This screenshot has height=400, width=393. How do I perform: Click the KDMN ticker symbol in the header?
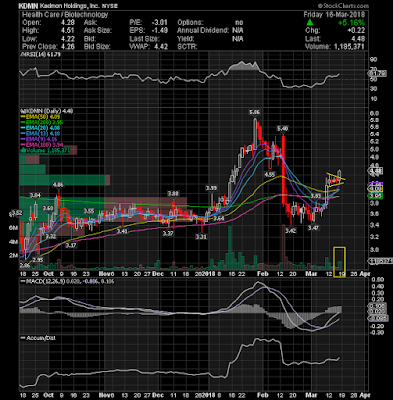coord(27,6)
